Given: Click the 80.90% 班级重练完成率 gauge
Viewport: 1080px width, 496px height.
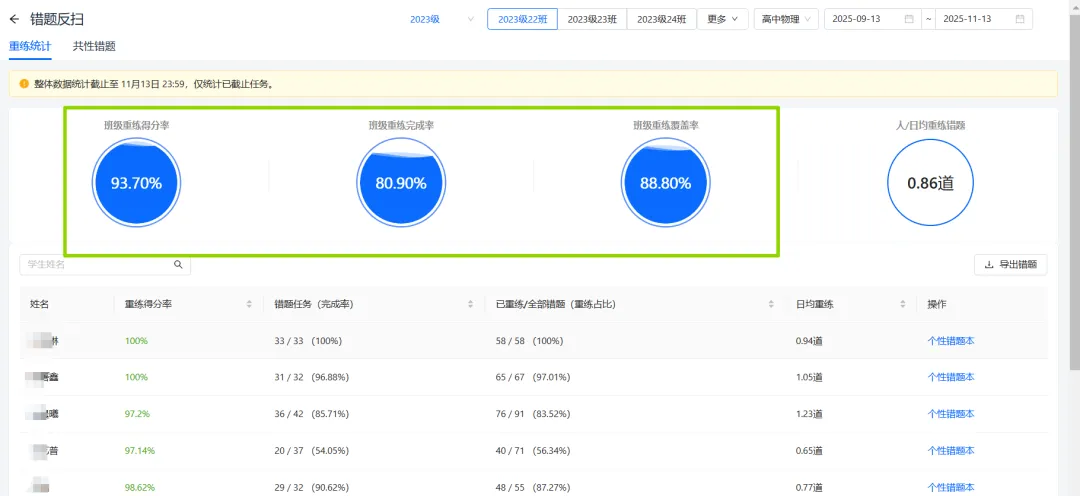Looking at the screenshot, I should pyautogui.click(x=401, y=183).
